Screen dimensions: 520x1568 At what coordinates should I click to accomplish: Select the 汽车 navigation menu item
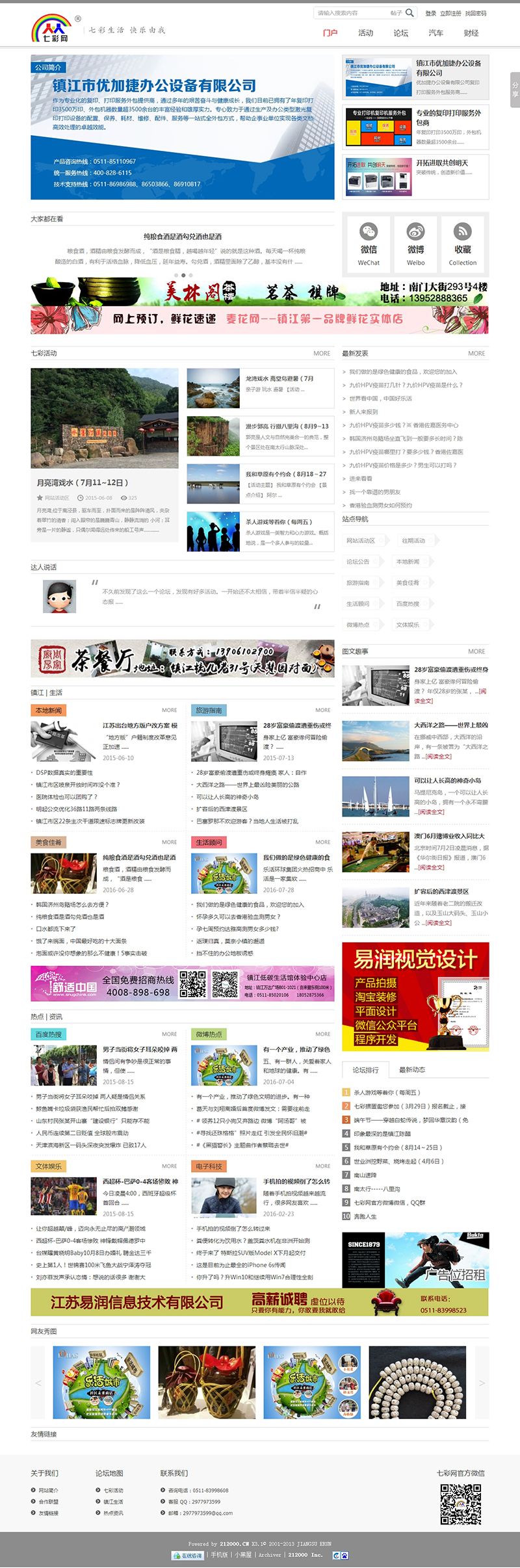pos(436,33)
